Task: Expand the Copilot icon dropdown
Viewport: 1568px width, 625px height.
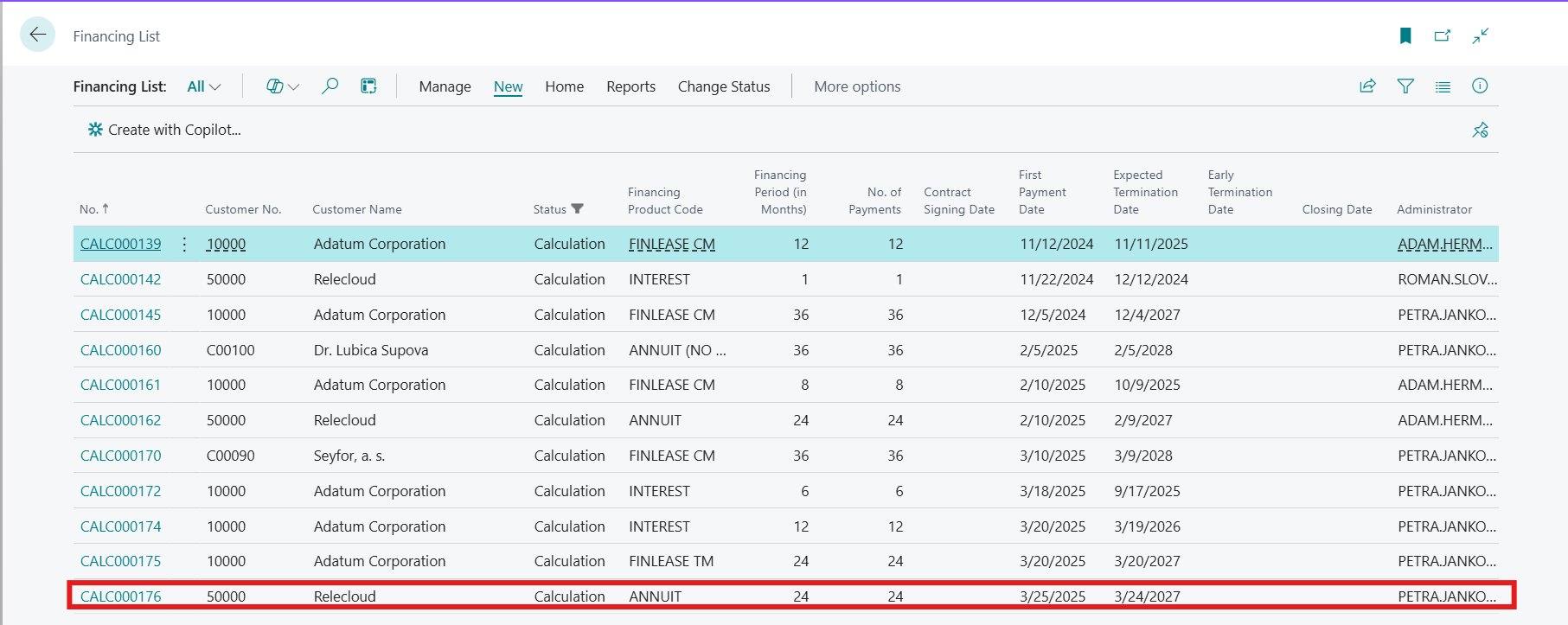Action: pos(283,86)
